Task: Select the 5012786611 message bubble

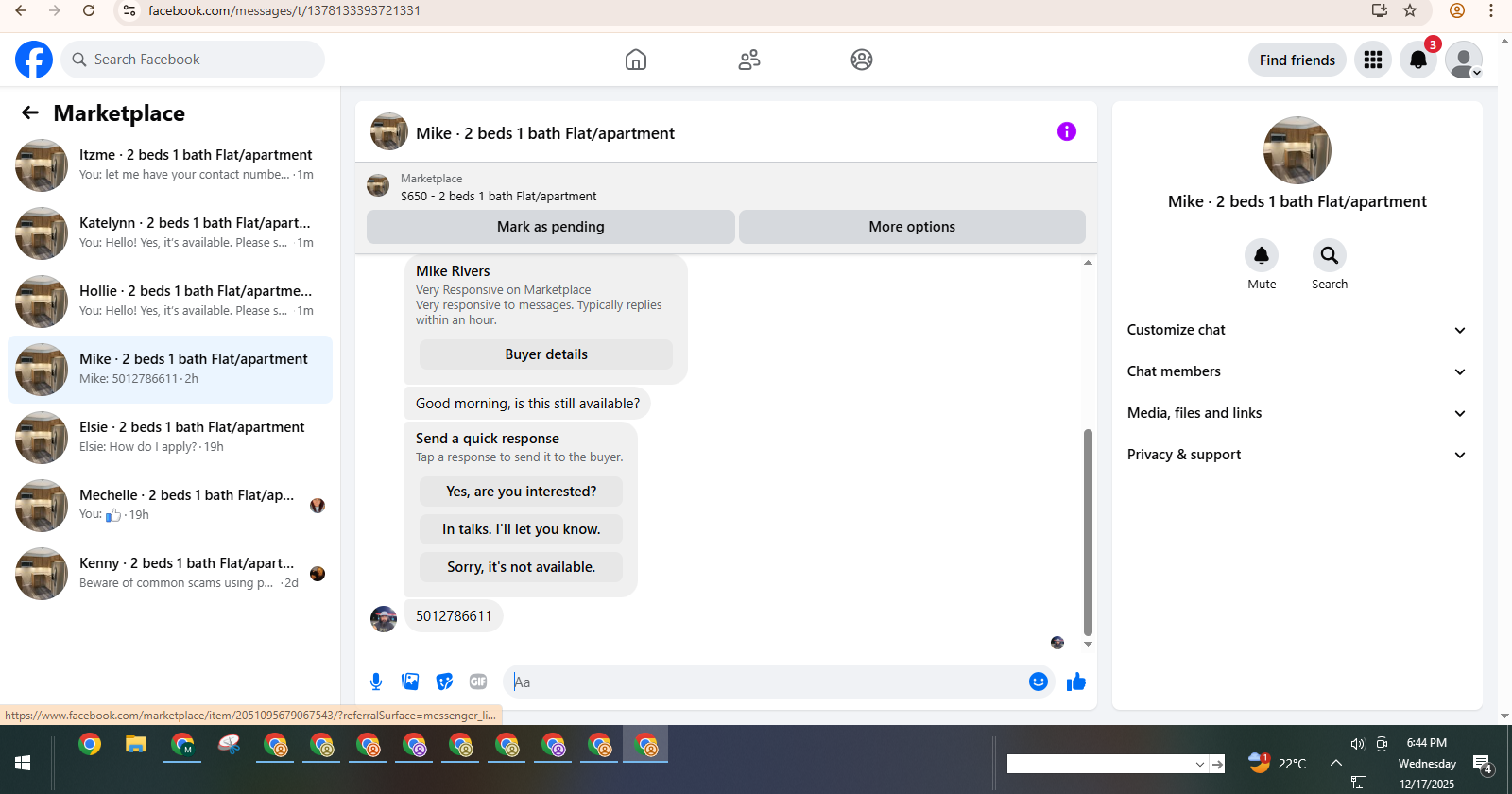Action: [x=454, y=616]
